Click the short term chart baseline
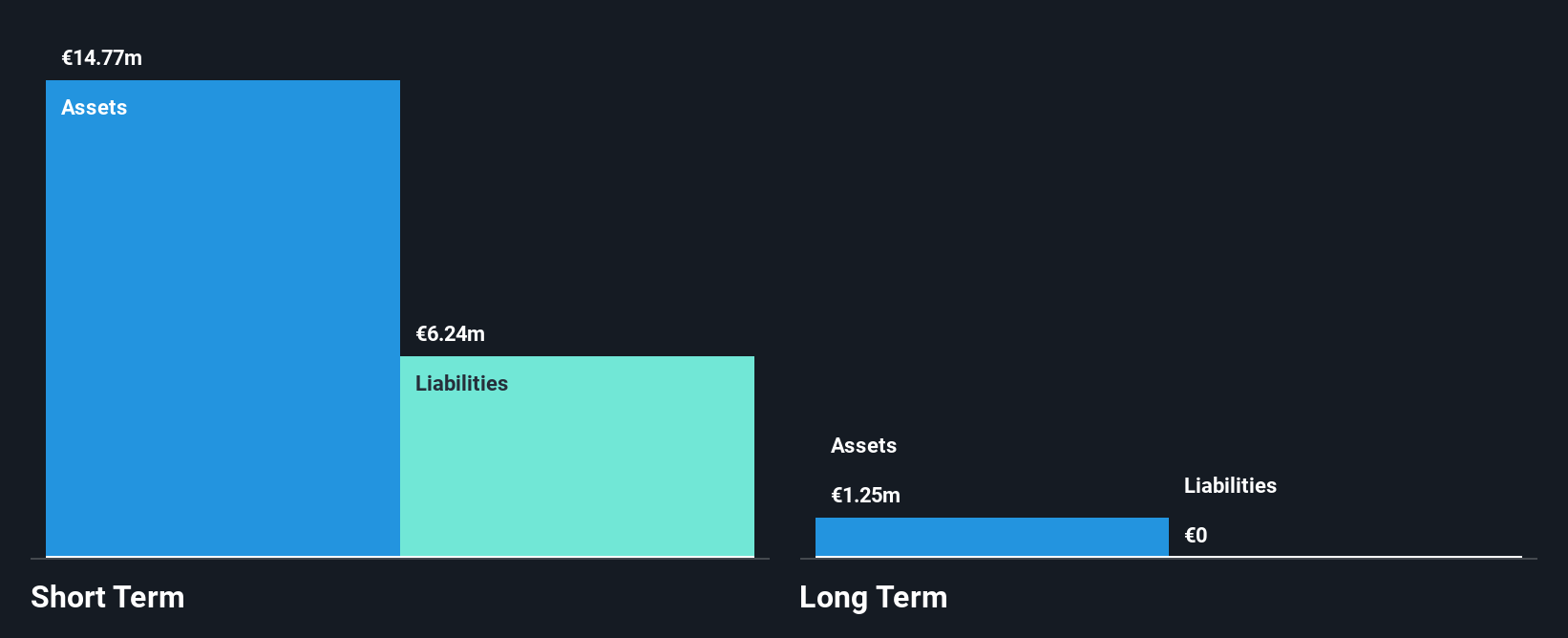Screen dimensions: 1568x638 tap(400, 559)
